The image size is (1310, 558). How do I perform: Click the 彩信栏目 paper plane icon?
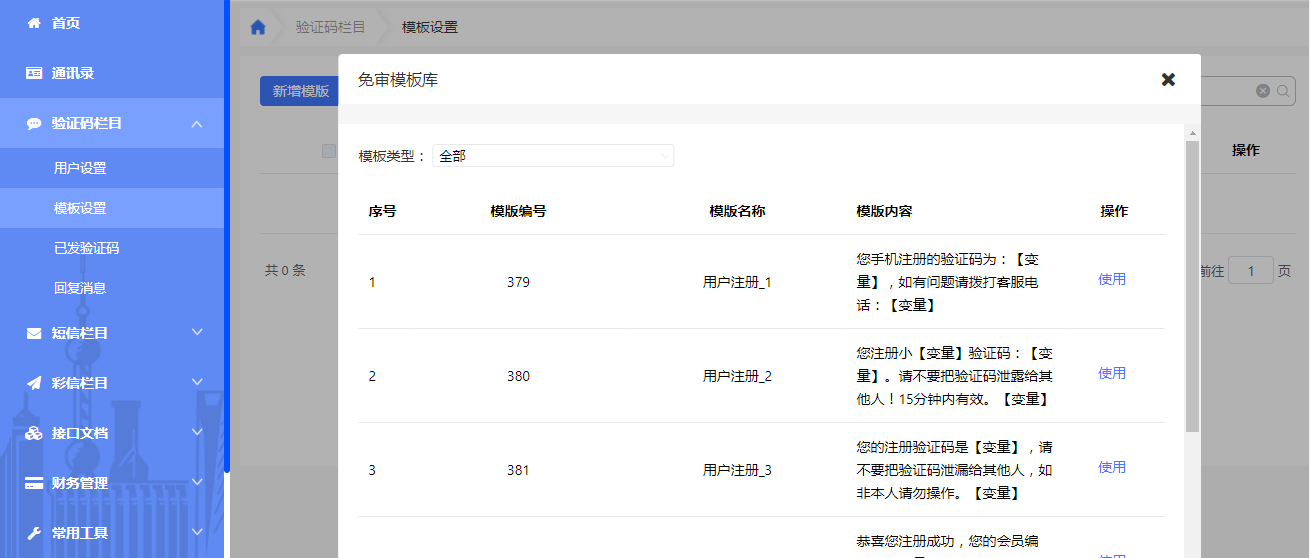pyautogui.click(x=34, y=383)
